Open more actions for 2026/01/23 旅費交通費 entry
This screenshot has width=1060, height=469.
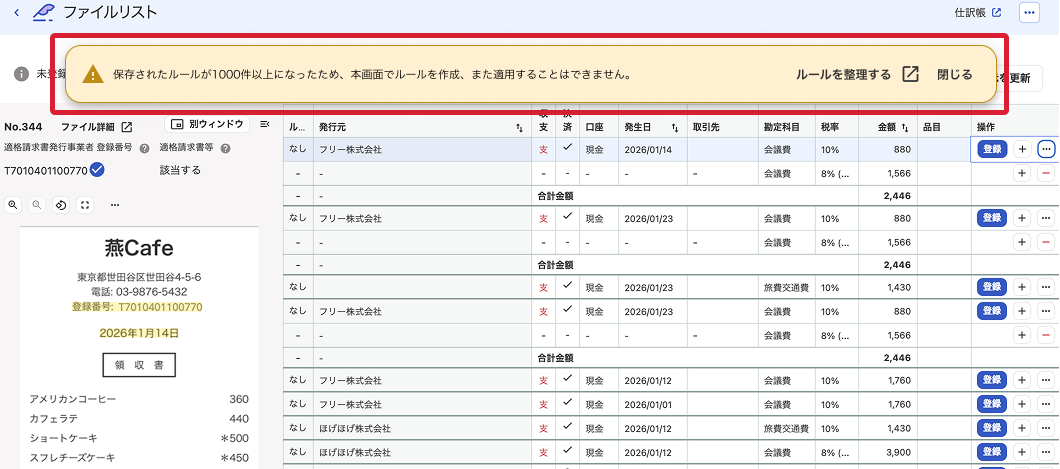point(1046,287)
